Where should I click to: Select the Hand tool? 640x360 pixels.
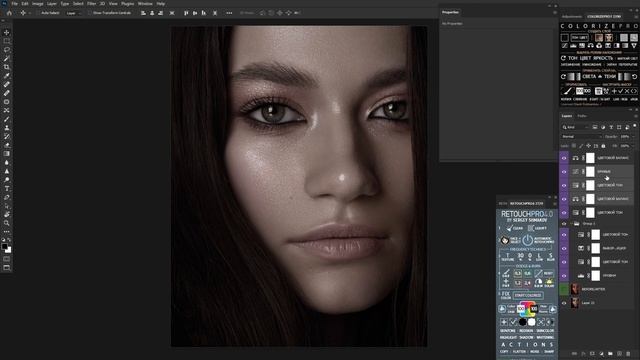(7, 214)
